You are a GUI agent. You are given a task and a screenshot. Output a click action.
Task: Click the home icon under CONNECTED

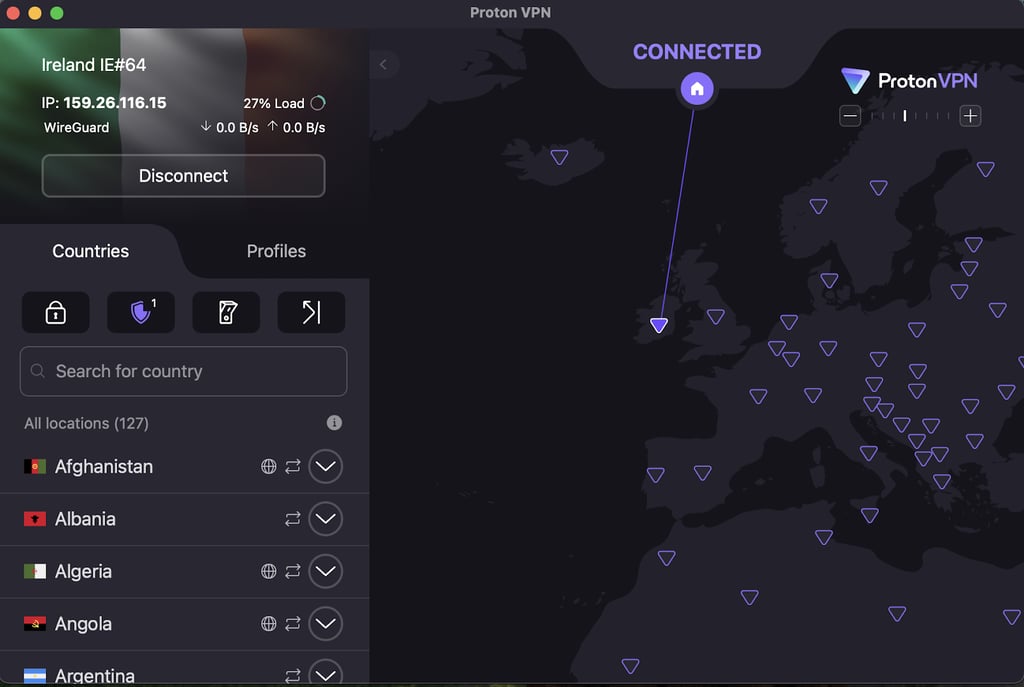[x=697, y=88]
